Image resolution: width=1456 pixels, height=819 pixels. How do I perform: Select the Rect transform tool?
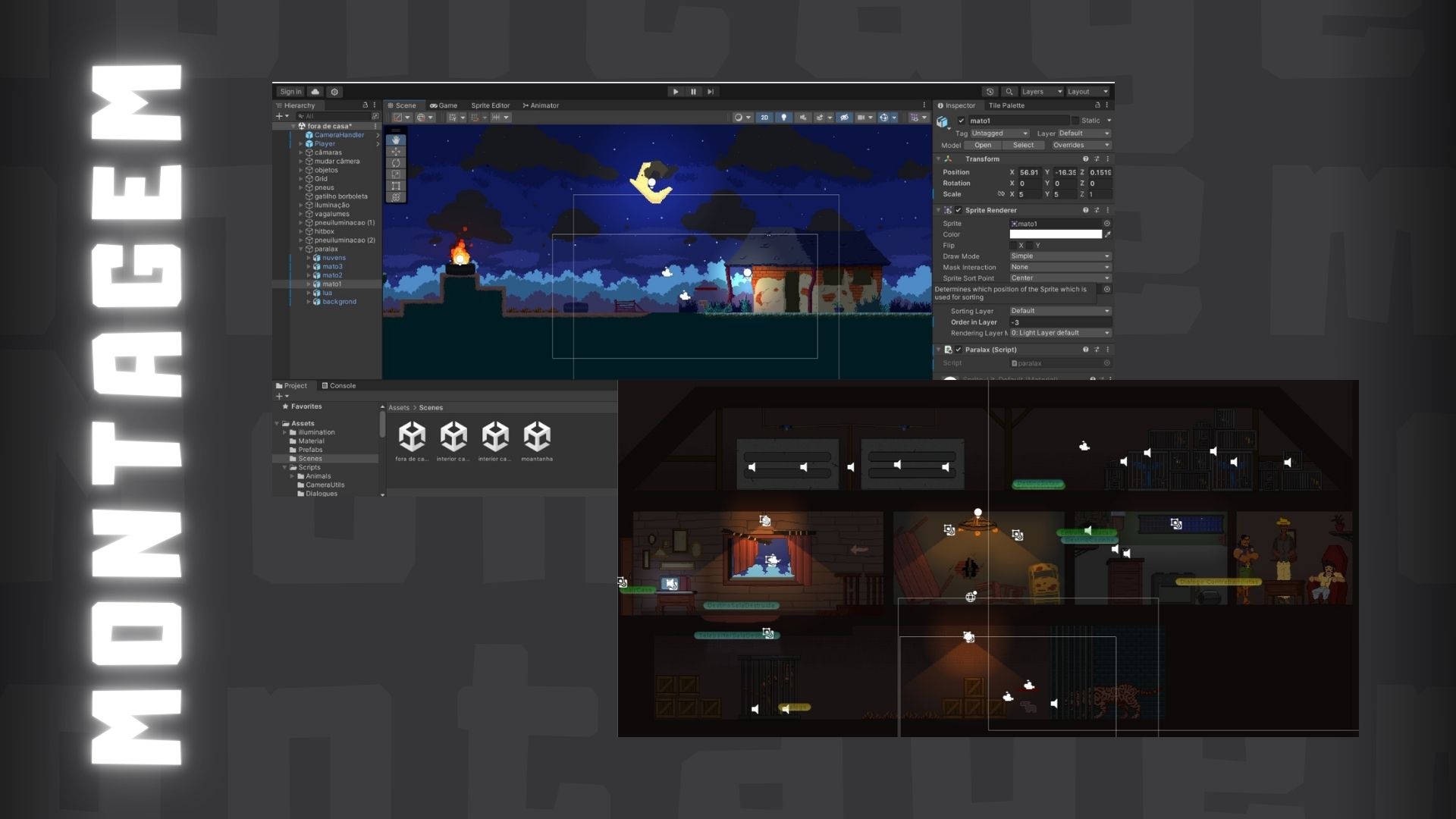tap(396, 186)
